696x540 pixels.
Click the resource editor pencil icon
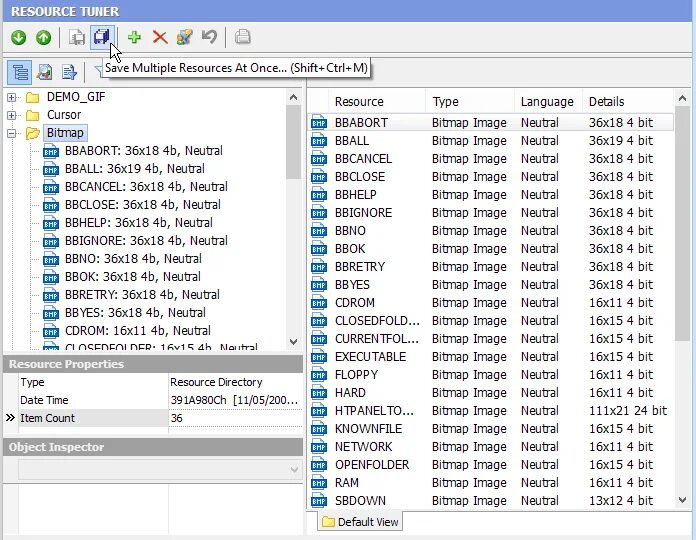[184, 37]
